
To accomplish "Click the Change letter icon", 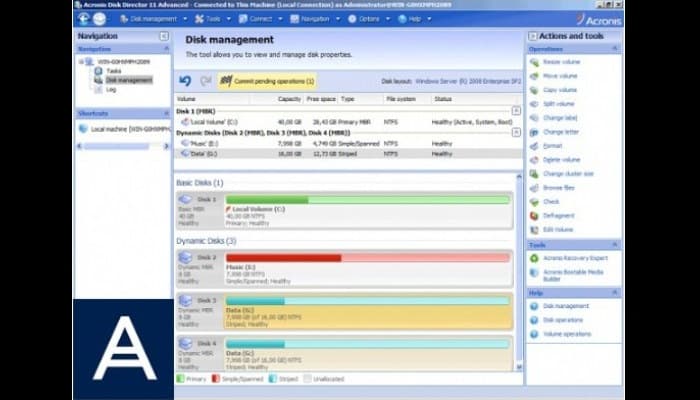I will coord(534,132).
